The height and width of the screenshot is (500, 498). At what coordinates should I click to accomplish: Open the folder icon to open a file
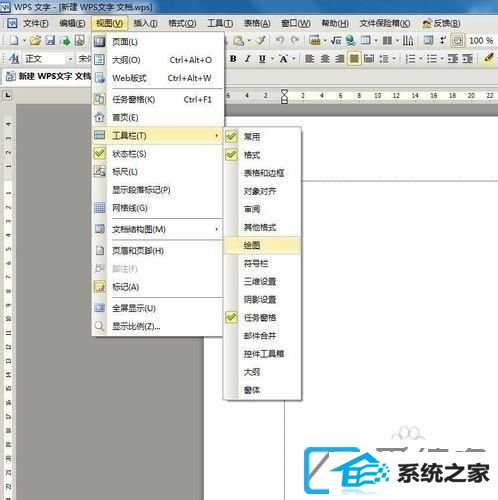click(x=35, y=41)
